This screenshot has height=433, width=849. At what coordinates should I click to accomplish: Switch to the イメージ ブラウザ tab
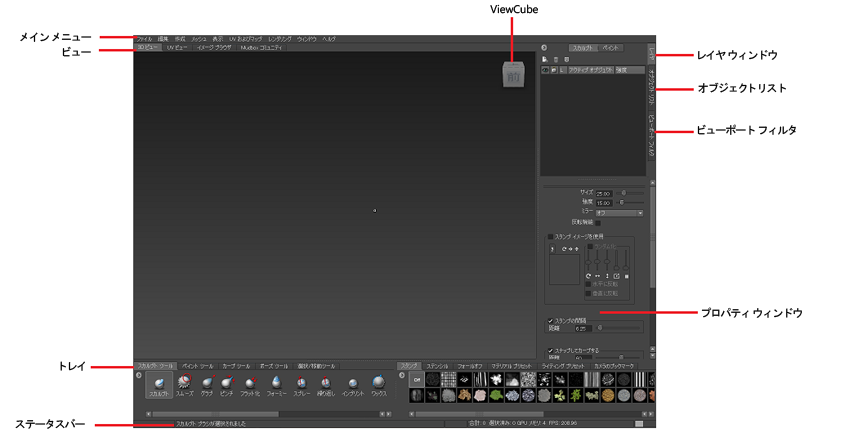click(x=214, y=48)
